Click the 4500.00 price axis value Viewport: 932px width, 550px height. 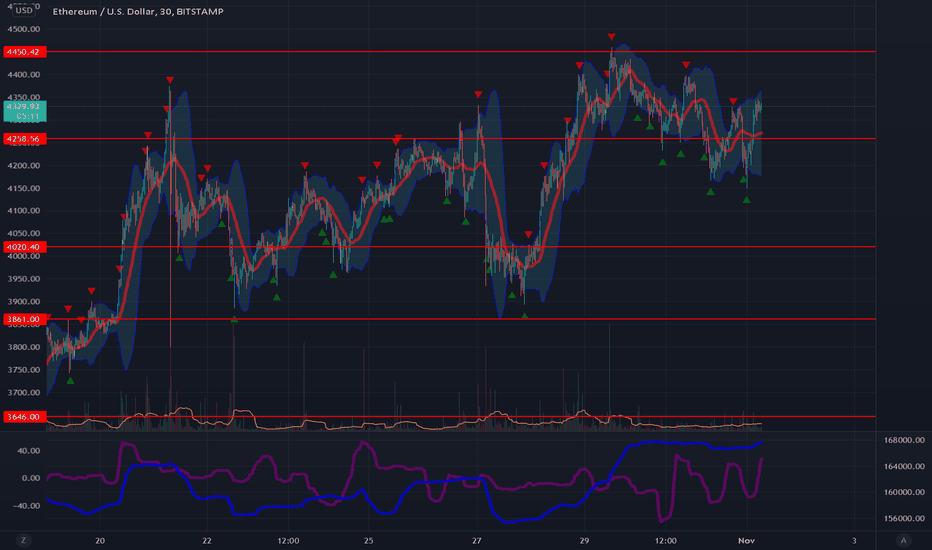click(x=24, y=29)
